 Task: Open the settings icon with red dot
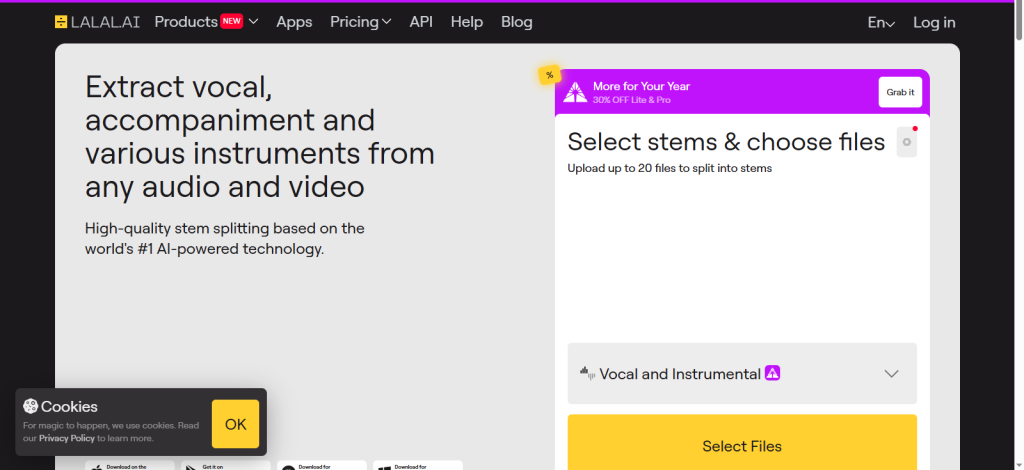pos(906,142)
